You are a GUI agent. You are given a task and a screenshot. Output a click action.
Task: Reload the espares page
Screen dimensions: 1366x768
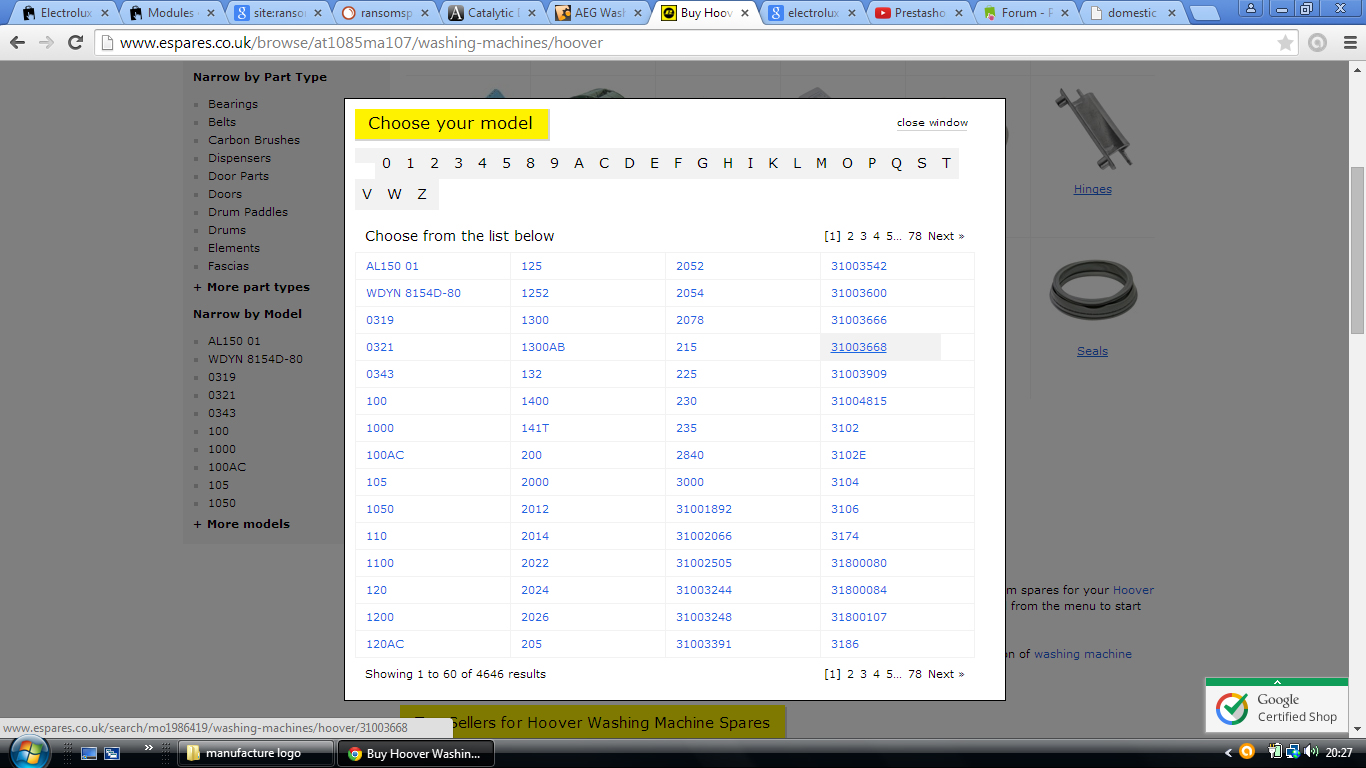75,43
